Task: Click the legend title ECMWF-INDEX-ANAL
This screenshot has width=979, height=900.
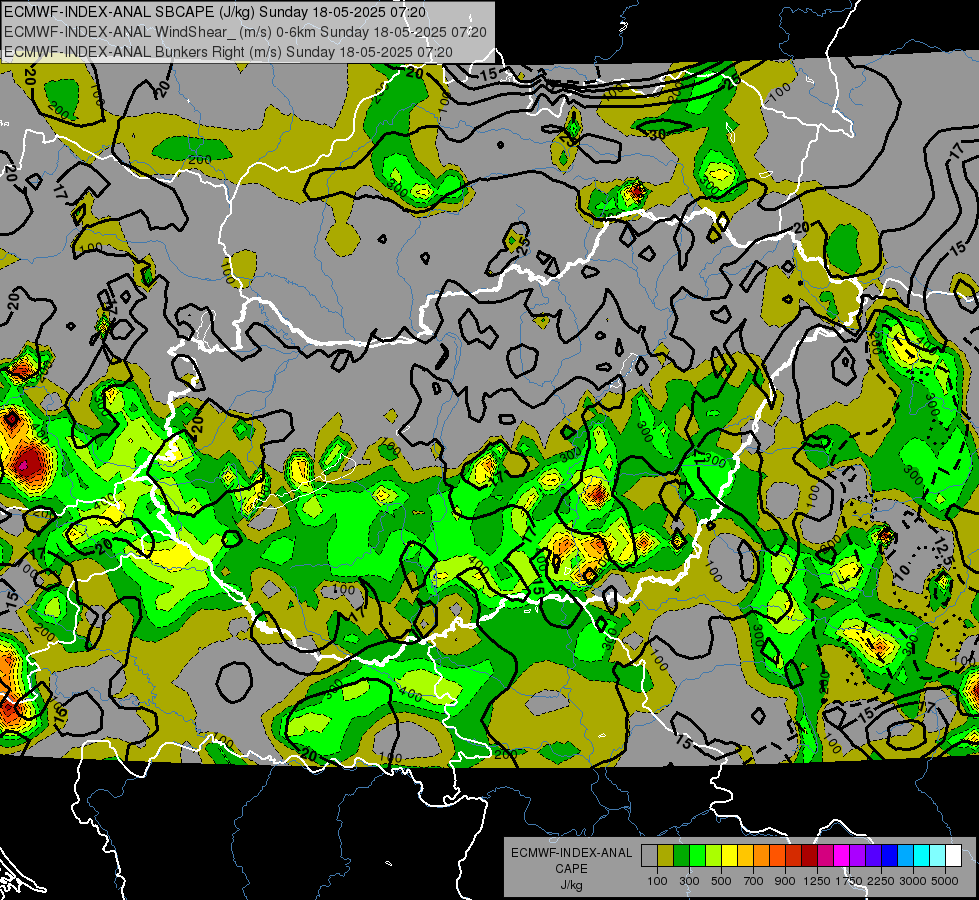Action: pyautogui.click(x=572, y=853)
